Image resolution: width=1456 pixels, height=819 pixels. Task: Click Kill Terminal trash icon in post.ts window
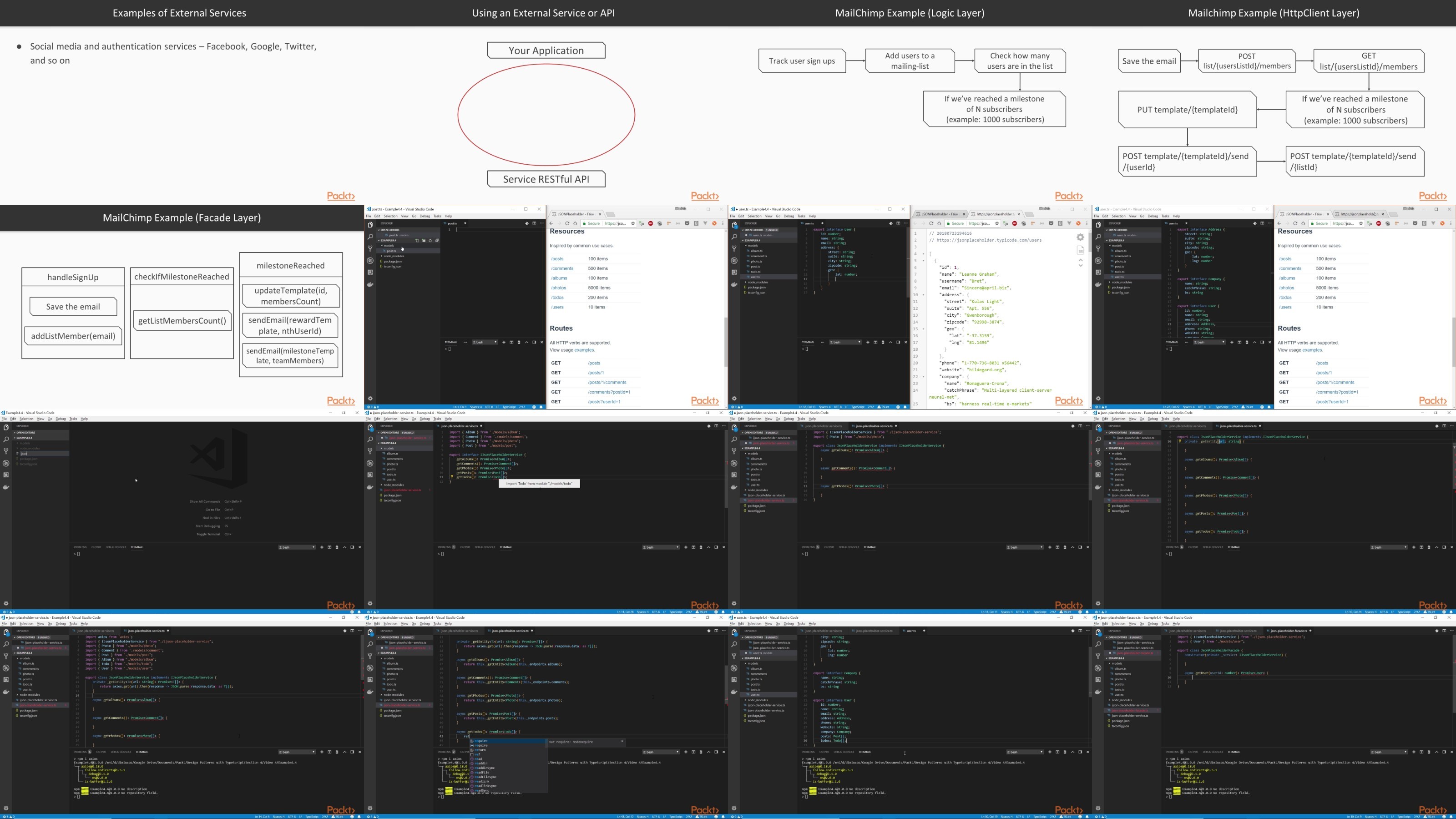tap(519, 342)
